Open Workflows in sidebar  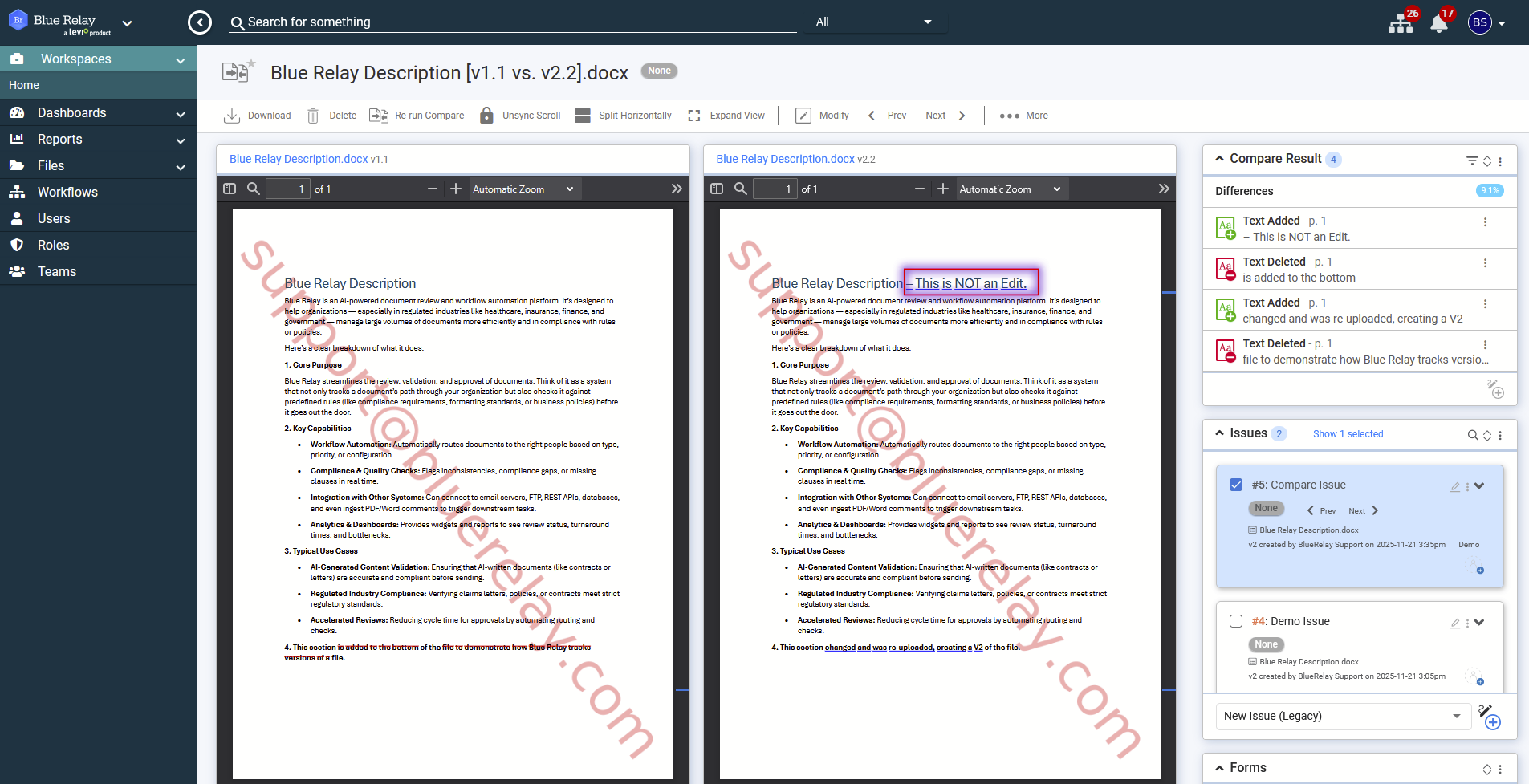(x=98, y=193)
